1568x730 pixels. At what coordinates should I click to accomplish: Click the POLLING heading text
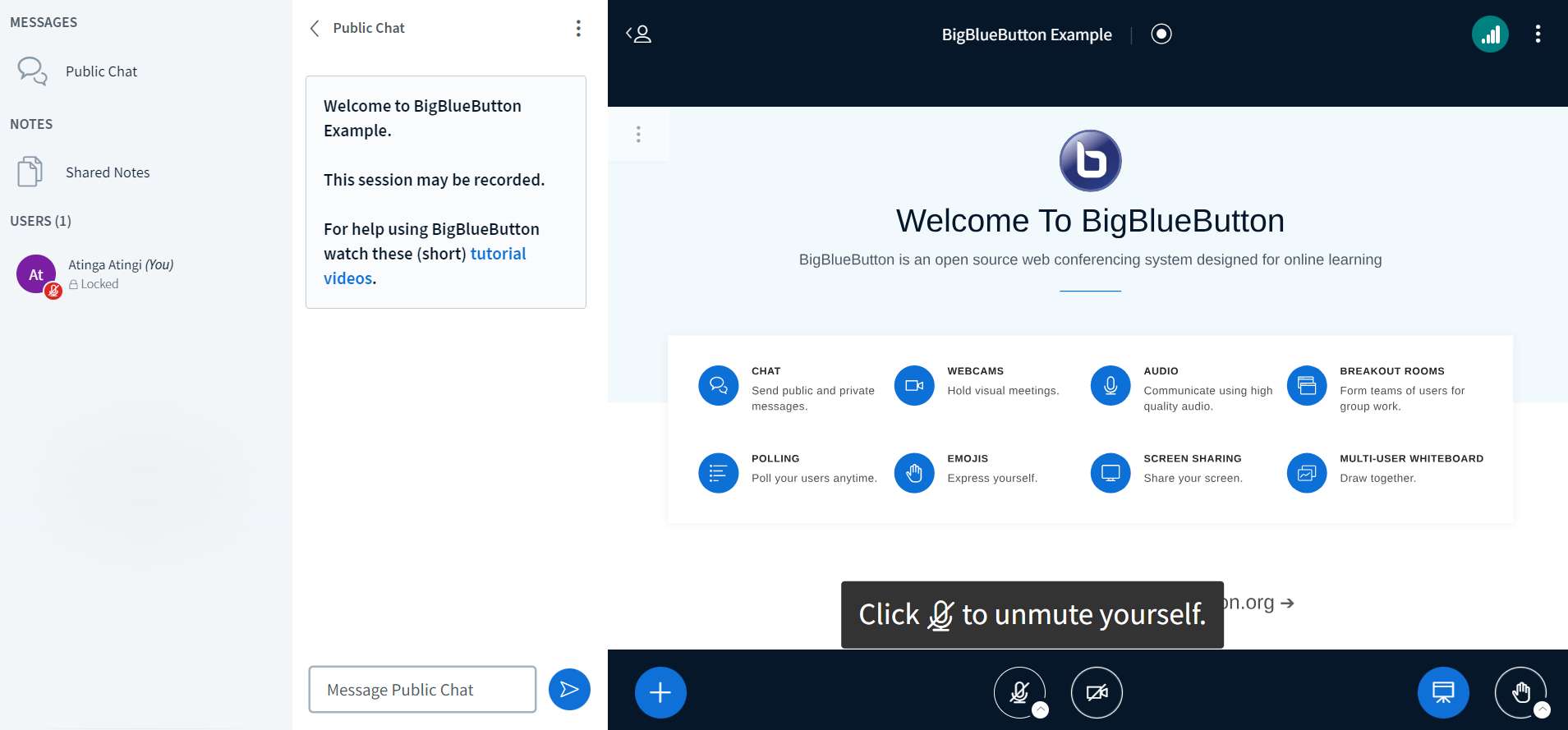[x=775, y=459]
